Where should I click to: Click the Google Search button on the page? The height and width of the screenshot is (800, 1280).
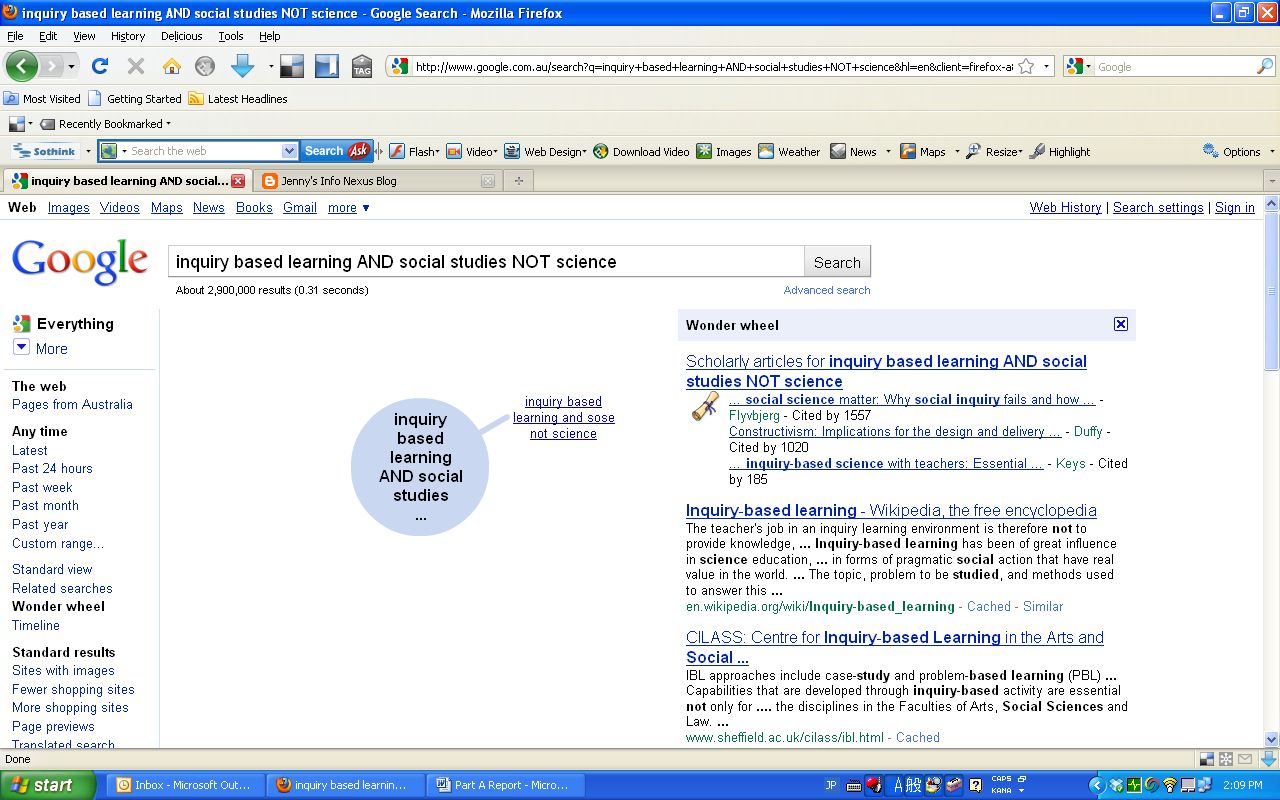[837, 262]
